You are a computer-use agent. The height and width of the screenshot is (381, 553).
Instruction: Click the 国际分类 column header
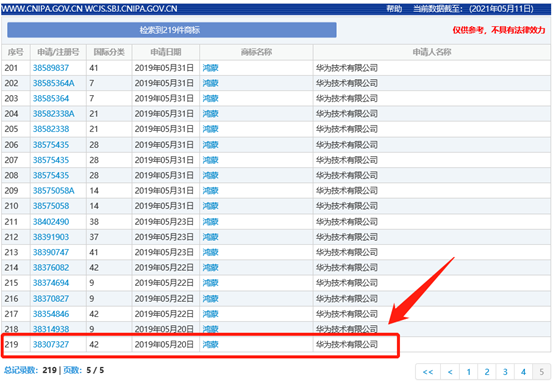[x=109, y=52]
